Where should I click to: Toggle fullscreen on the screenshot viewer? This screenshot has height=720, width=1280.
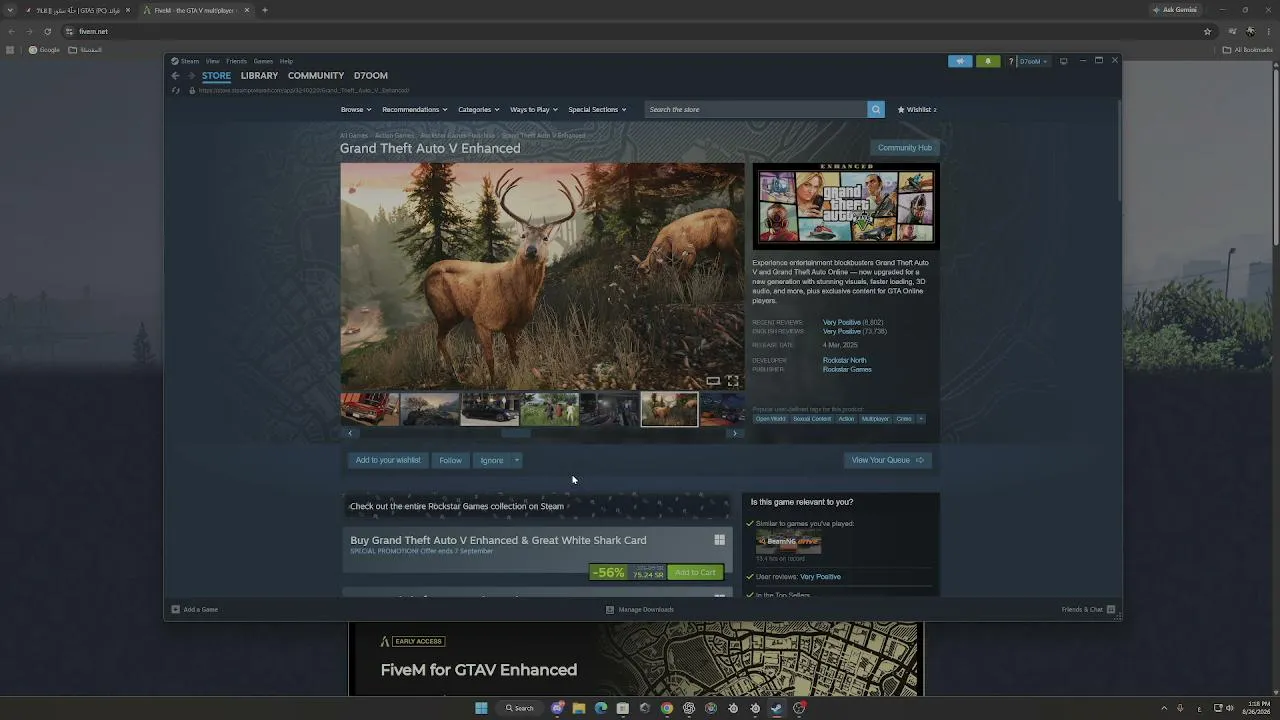tap(733, 381)
